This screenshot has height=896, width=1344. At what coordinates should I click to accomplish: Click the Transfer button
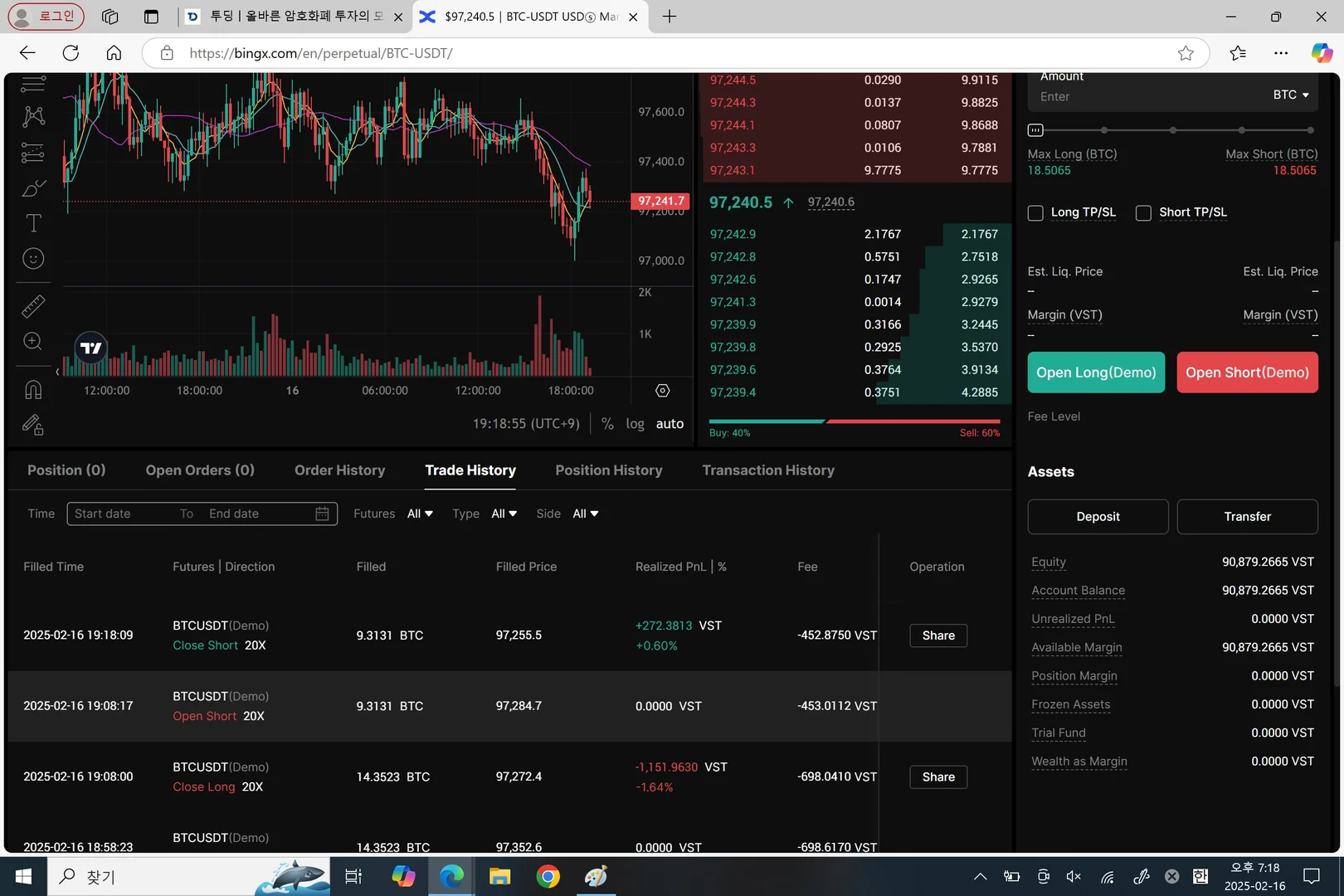1247,517
